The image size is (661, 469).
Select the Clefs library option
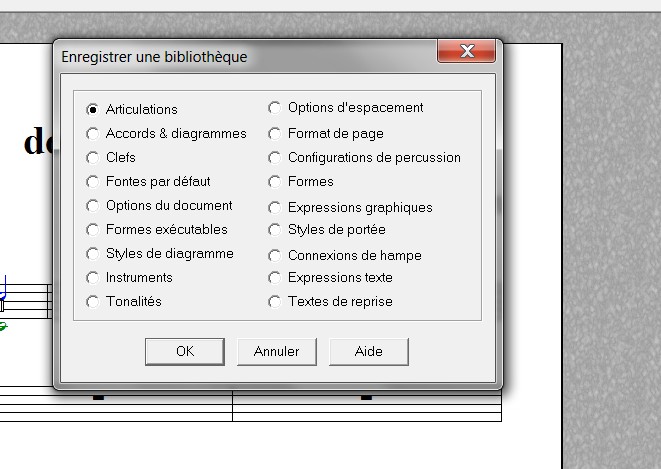point(93,157)
